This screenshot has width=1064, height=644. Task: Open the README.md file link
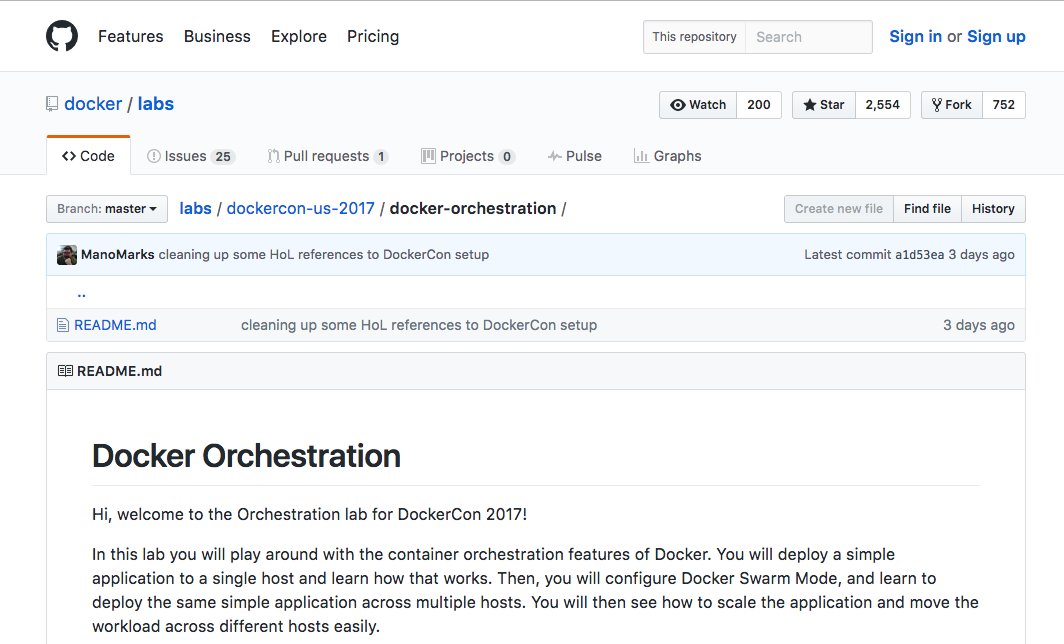115,325
